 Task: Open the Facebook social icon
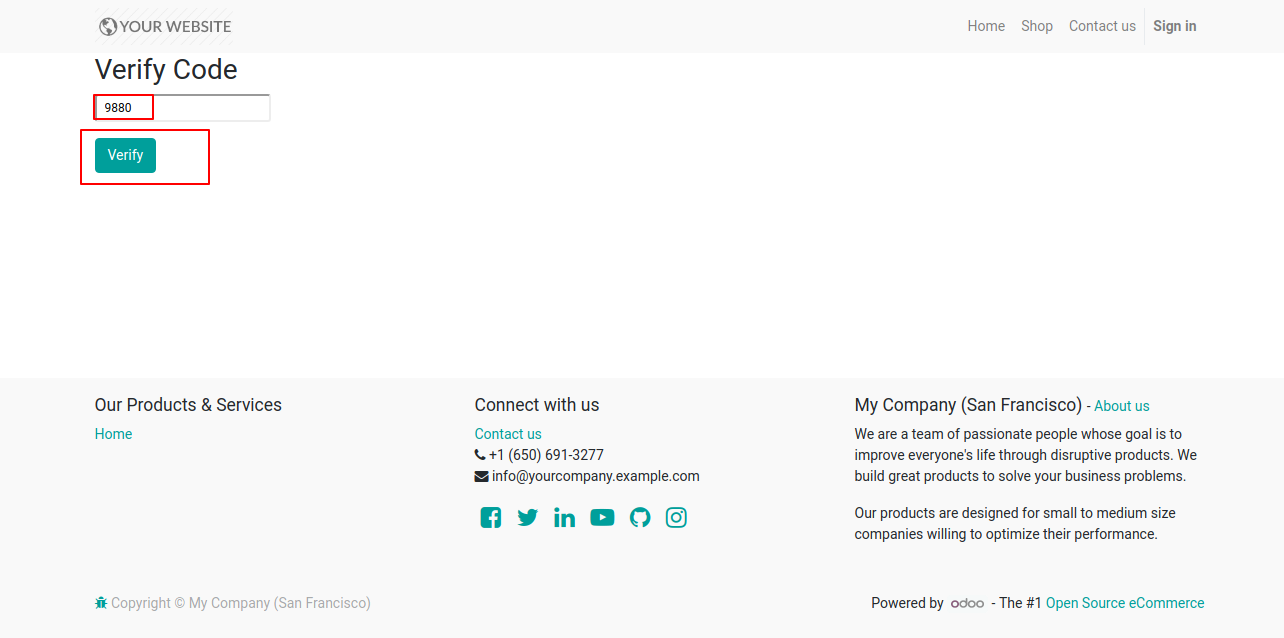tap(490, 517)
